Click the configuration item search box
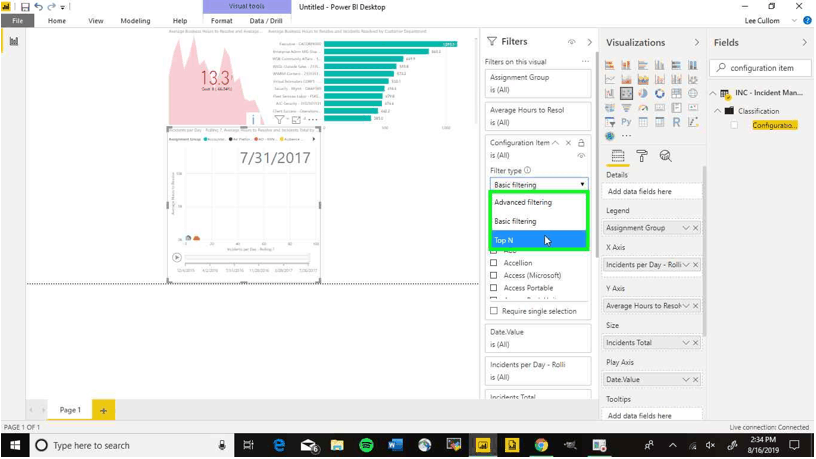The width and height of the screenshot is (816, 459). [x=760, y=68]
